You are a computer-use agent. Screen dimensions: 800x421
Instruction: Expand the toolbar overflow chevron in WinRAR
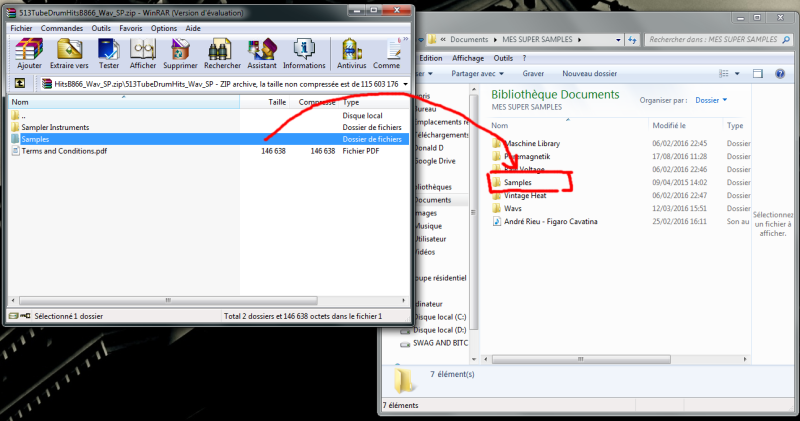(x=406, y=39)
